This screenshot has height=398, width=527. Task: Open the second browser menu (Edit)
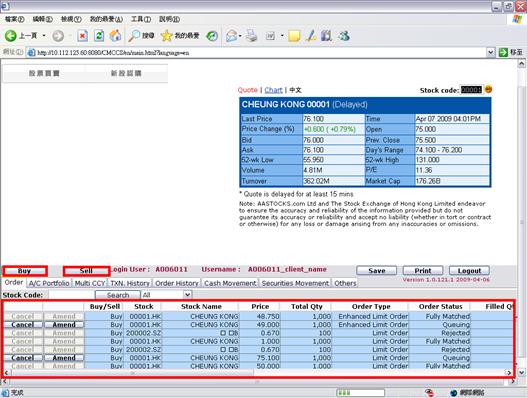[43, 19]
